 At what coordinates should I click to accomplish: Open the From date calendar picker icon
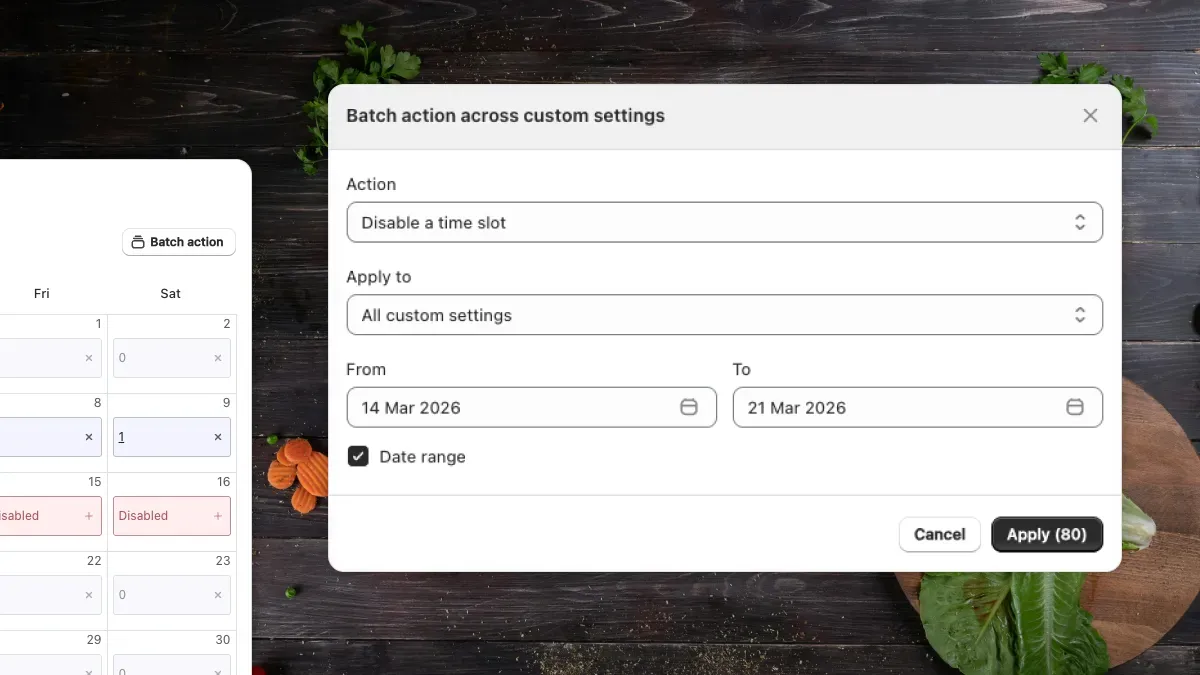coord(689,407)
